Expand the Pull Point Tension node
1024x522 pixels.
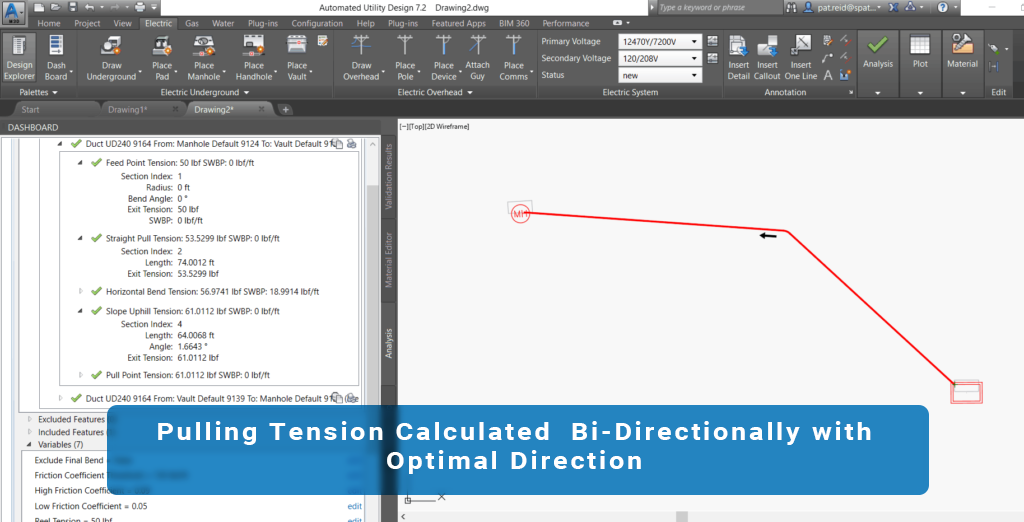pos(80,375)
